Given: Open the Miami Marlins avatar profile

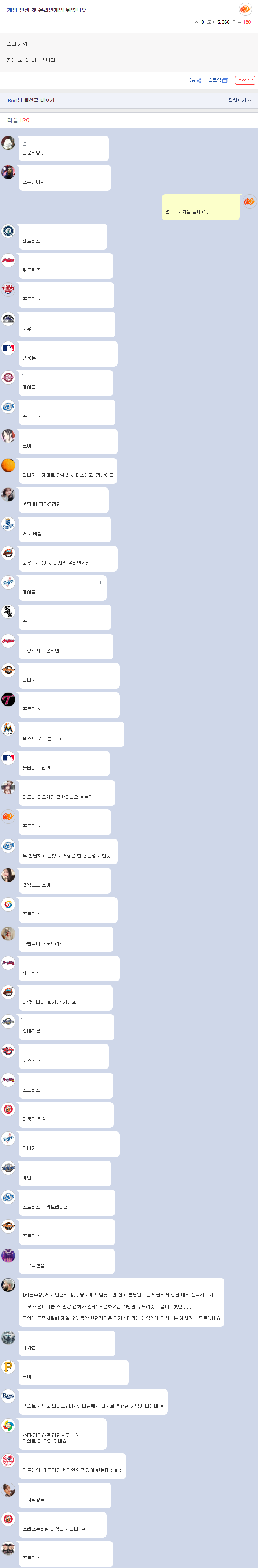Looking at the screenshot, I should click(x=8, y=728).
